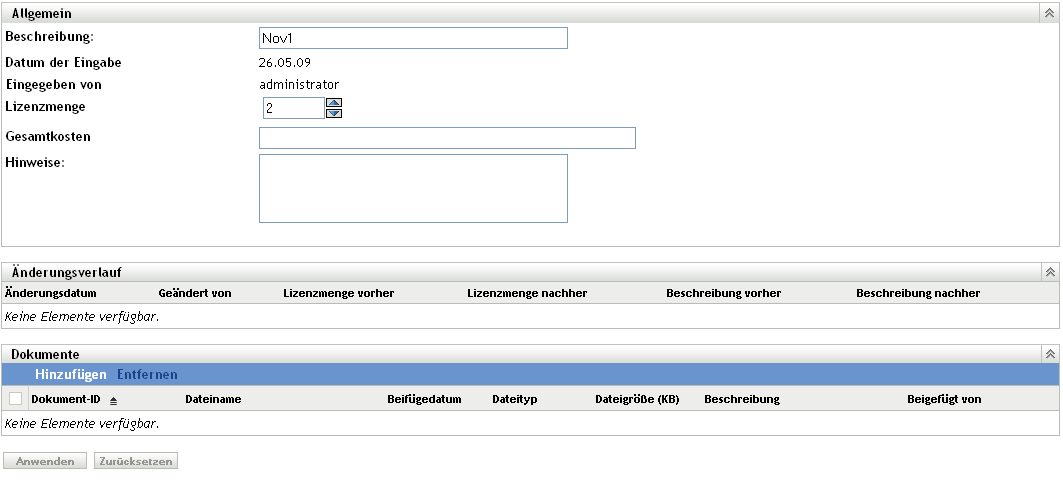The height and width of the screenshot is (484, 1063).
Task: Click the Beschreibung vorher column header
Action: click(x=723, y=294)
